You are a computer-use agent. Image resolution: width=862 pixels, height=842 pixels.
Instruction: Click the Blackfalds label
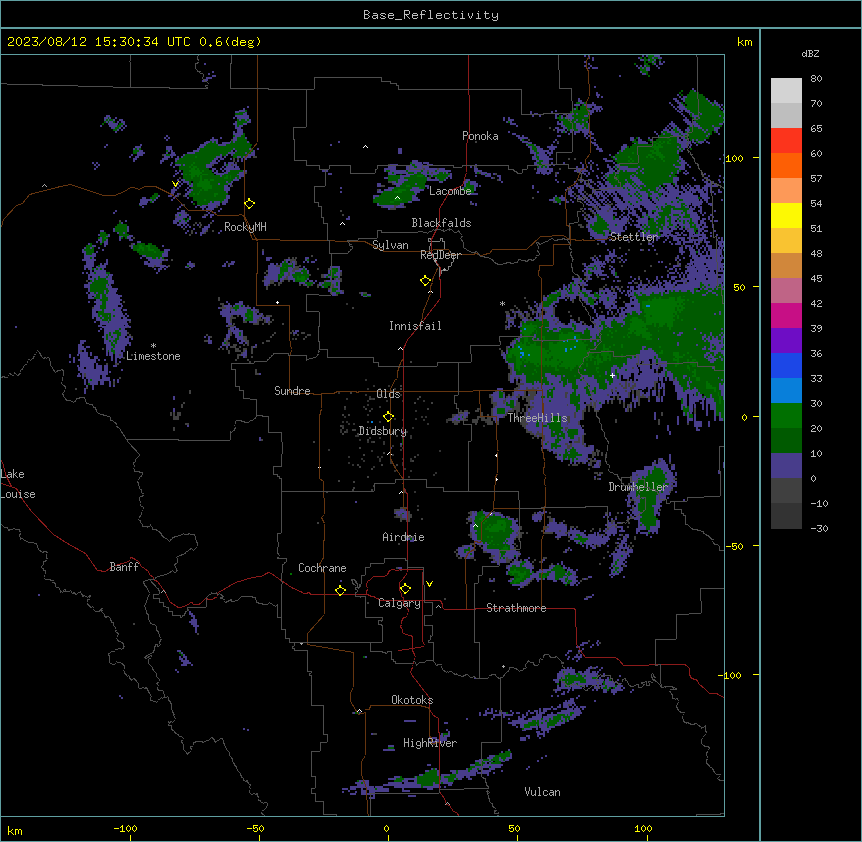[441, 223]
